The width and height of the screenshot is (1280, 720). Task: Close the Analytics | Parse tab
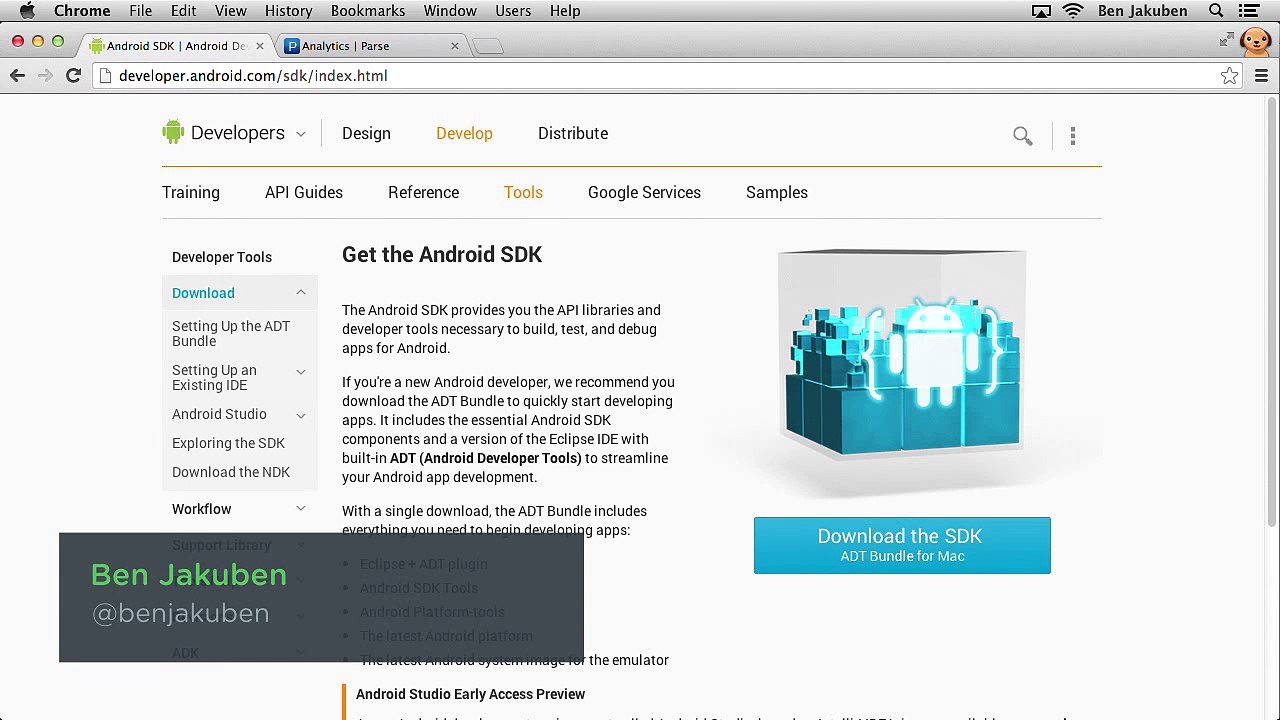[455, 46]
